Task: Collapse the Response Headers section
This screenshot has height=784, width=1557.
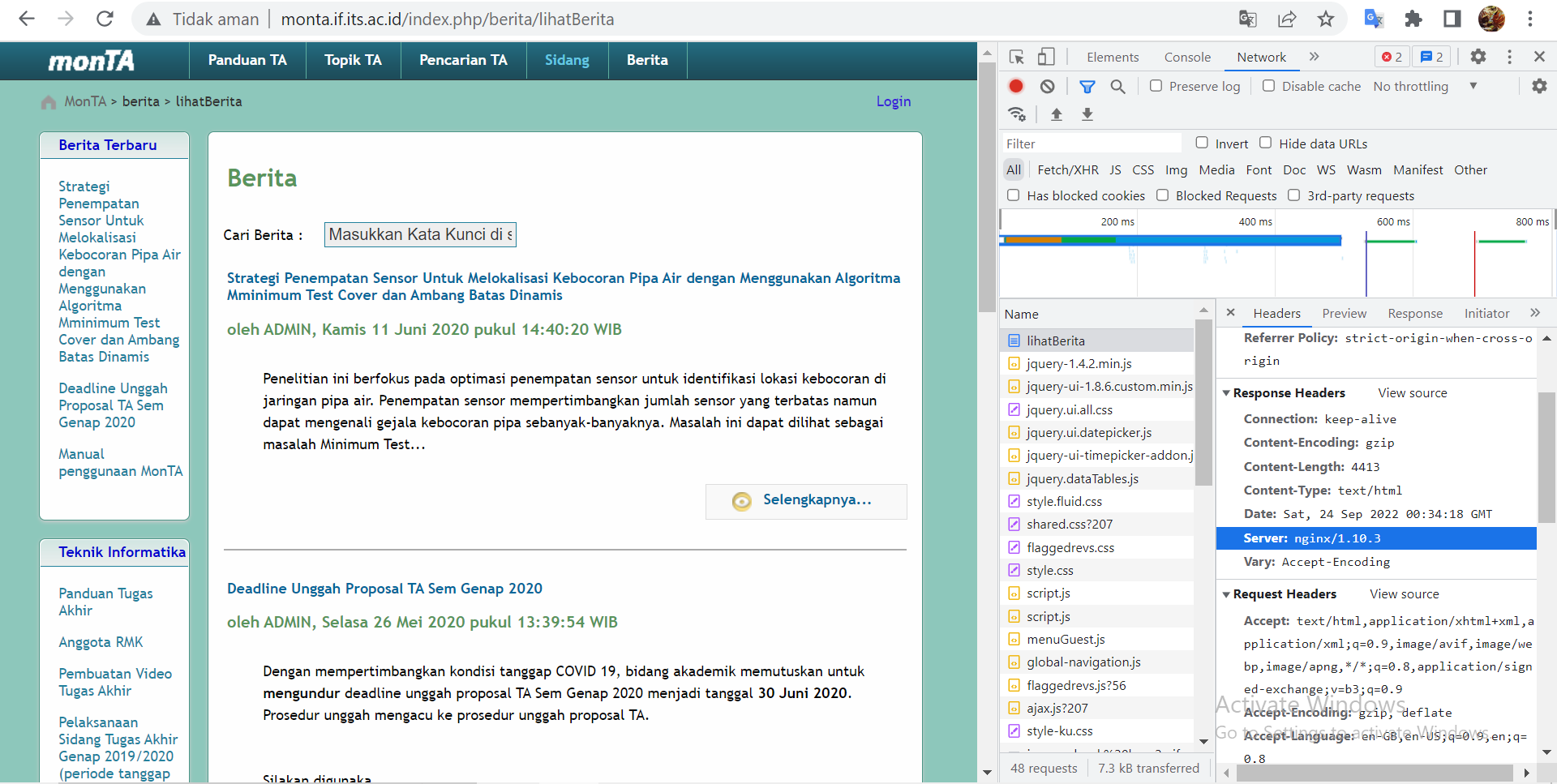Action: (x=1226, y=393)
